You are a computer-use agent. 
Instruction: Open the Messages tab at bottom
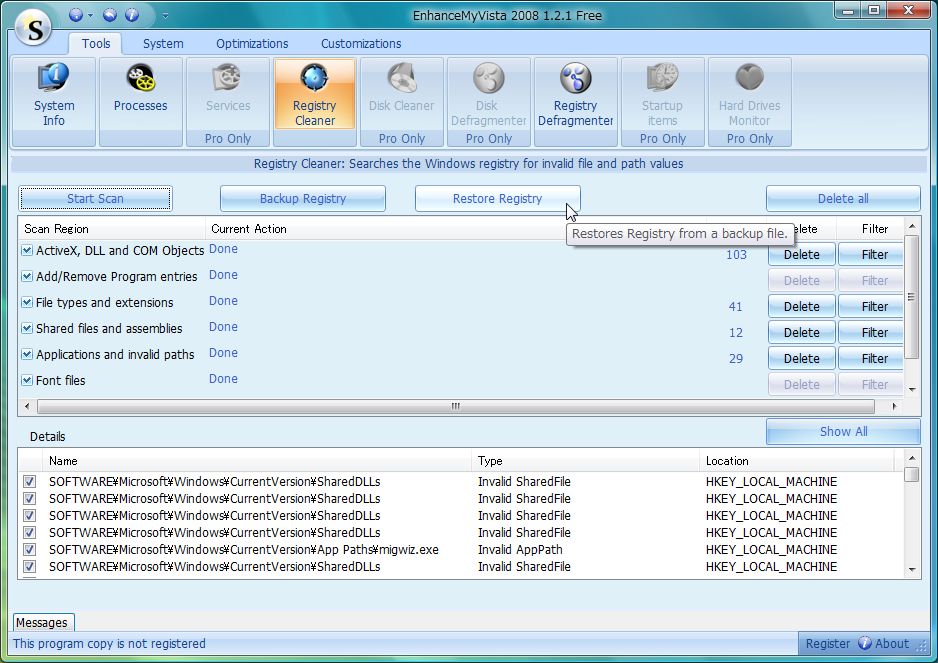[x=42, y=622]
